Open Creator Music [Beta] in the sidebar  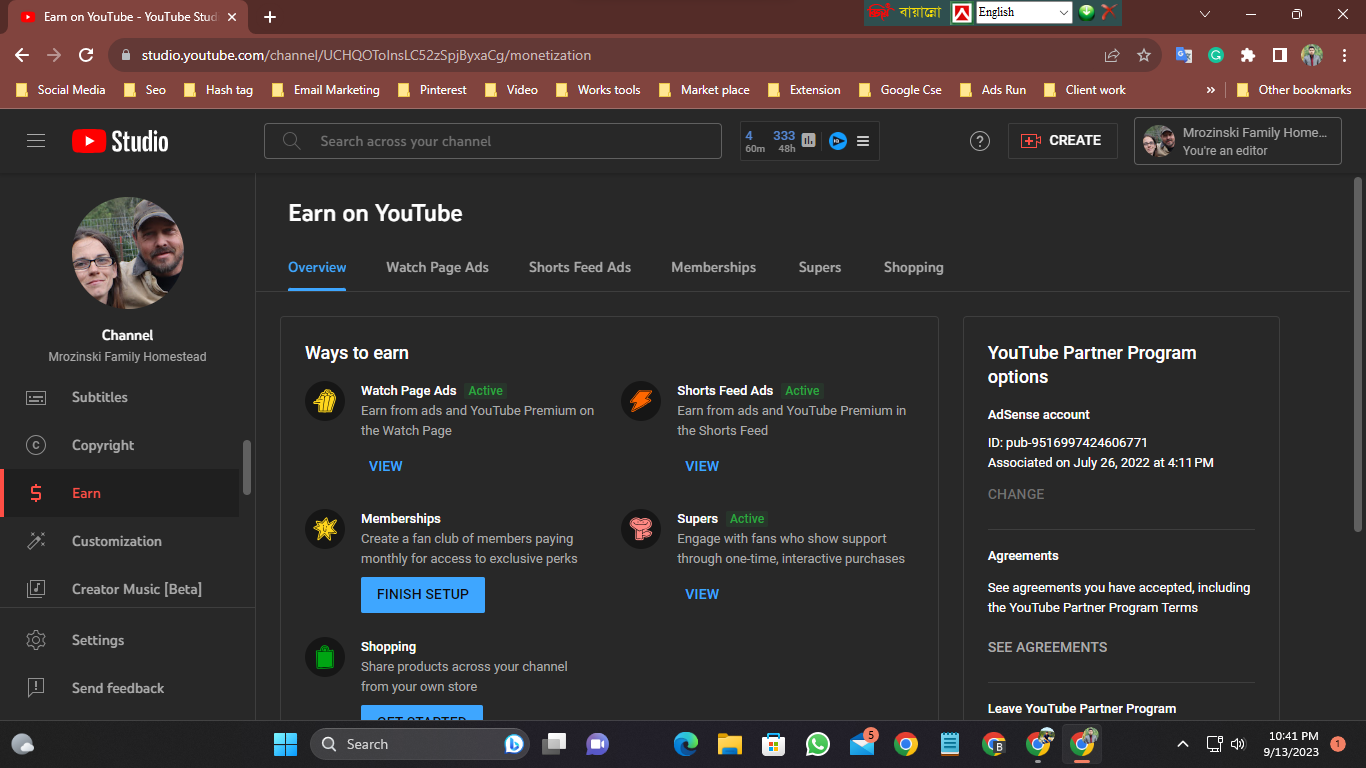tap(120, 589)
